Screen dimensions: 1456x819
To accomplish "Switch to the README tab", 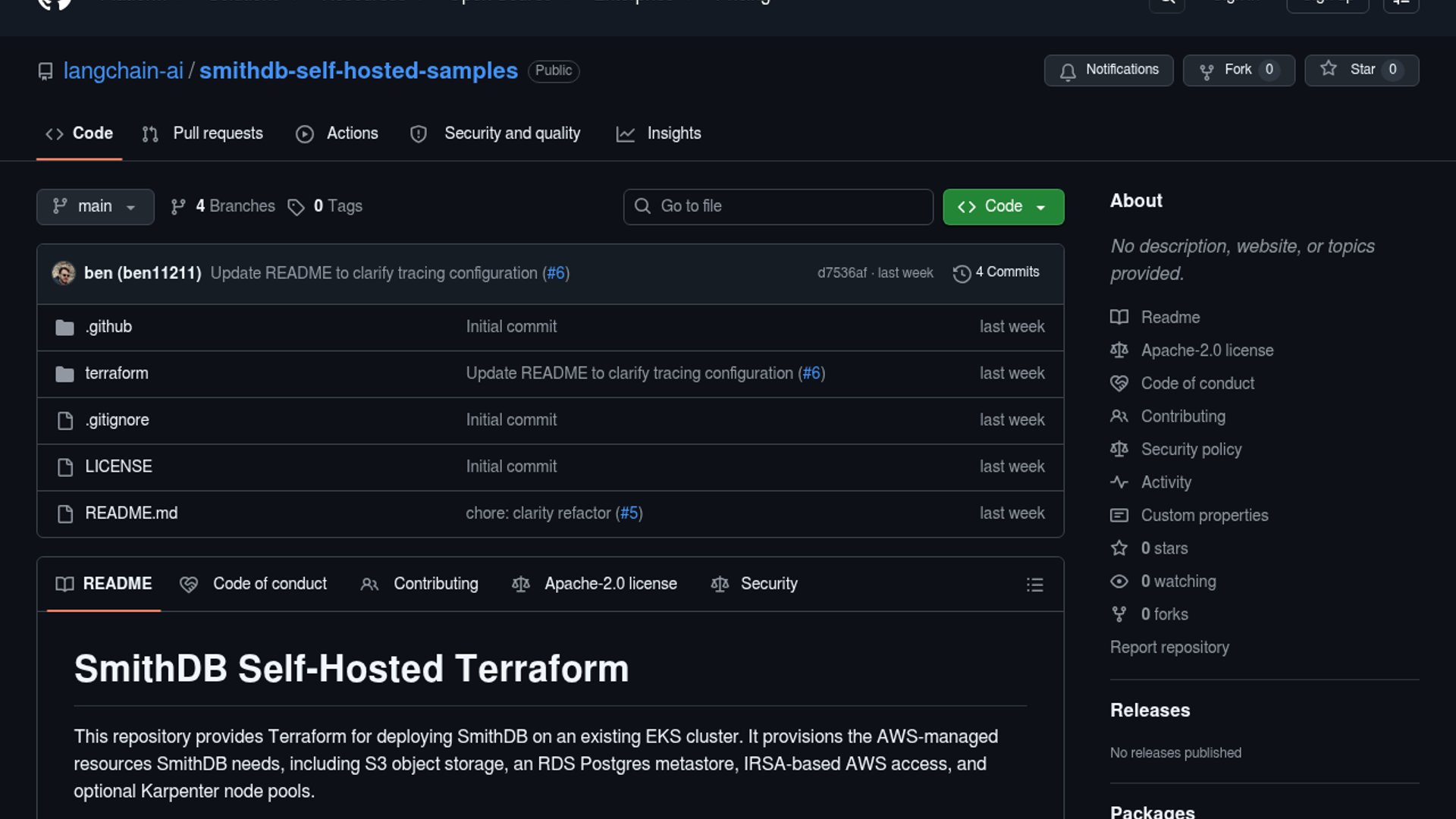I will pos(104,584).
